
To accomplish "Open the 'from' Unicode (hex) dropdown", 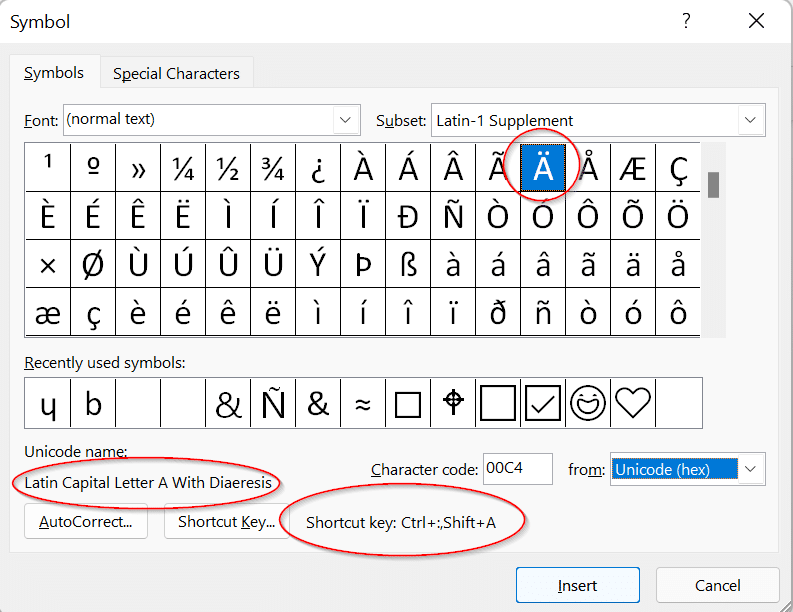I will tap(752, 468).
